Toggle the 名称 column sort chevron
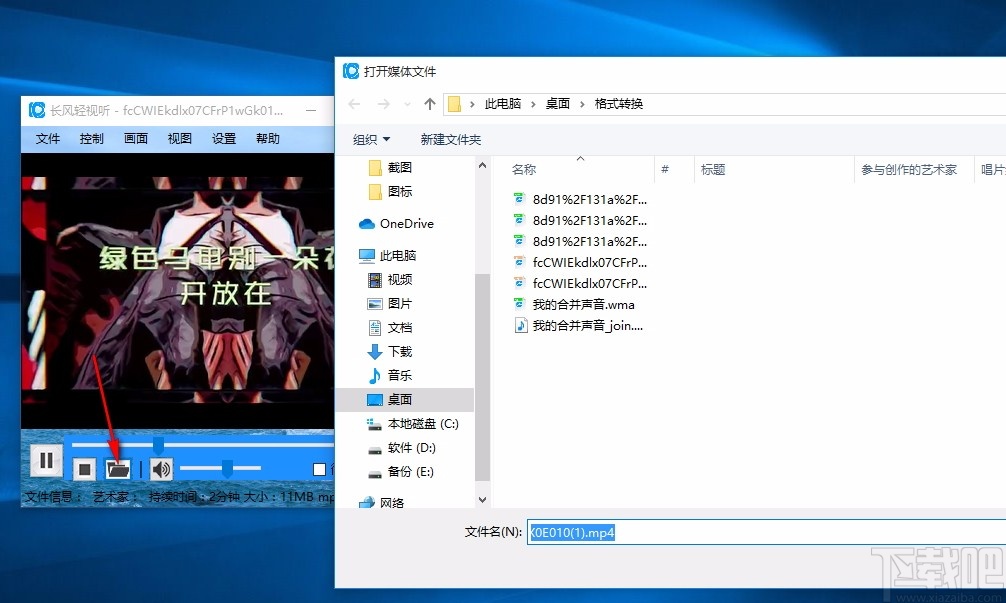1006x603 pixels. [580, 157]
